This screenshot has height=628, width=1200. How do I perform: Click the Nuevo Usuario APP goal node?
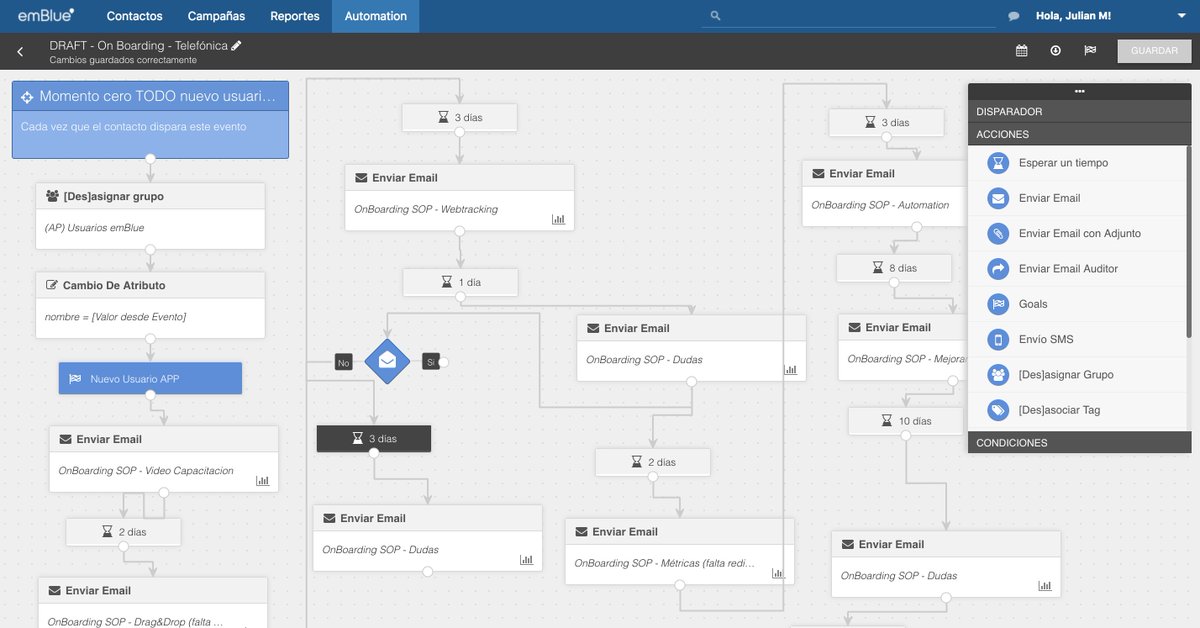[150, 378]
